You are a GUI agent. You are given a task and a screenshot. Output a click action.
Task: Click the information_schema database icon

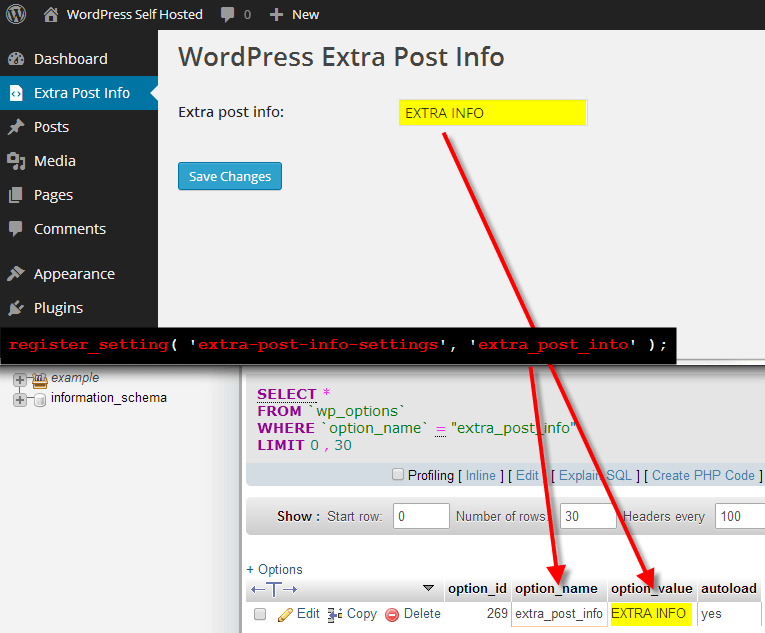coord(40,400)
